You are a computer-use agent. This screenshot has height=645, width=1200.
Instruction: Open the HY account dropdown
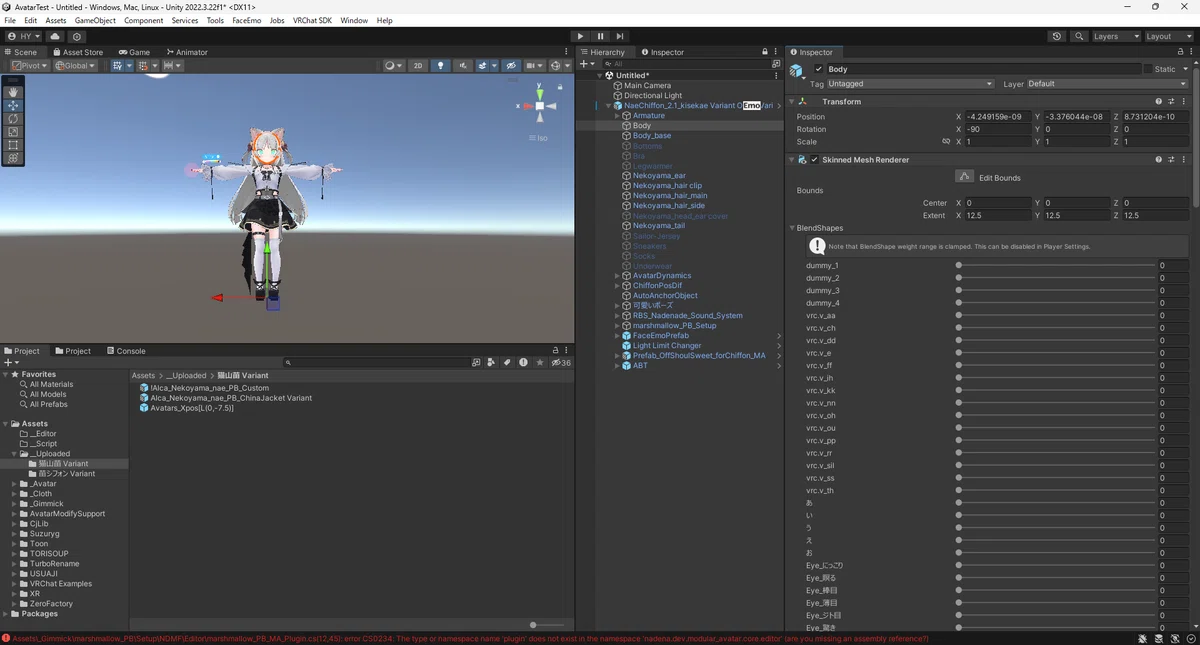pyautogui.click(x=24, y=36)
